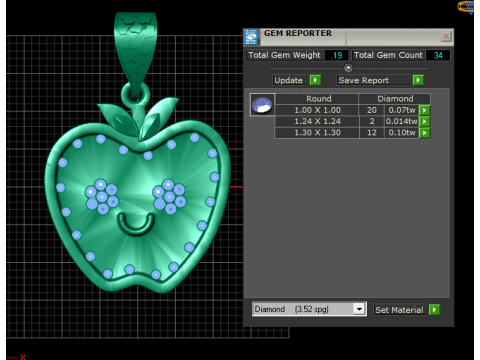This screenshot has height=360, width=480.
Task: Collapse panel using the small round up-arrow
Action: click(x=348, y=68)
